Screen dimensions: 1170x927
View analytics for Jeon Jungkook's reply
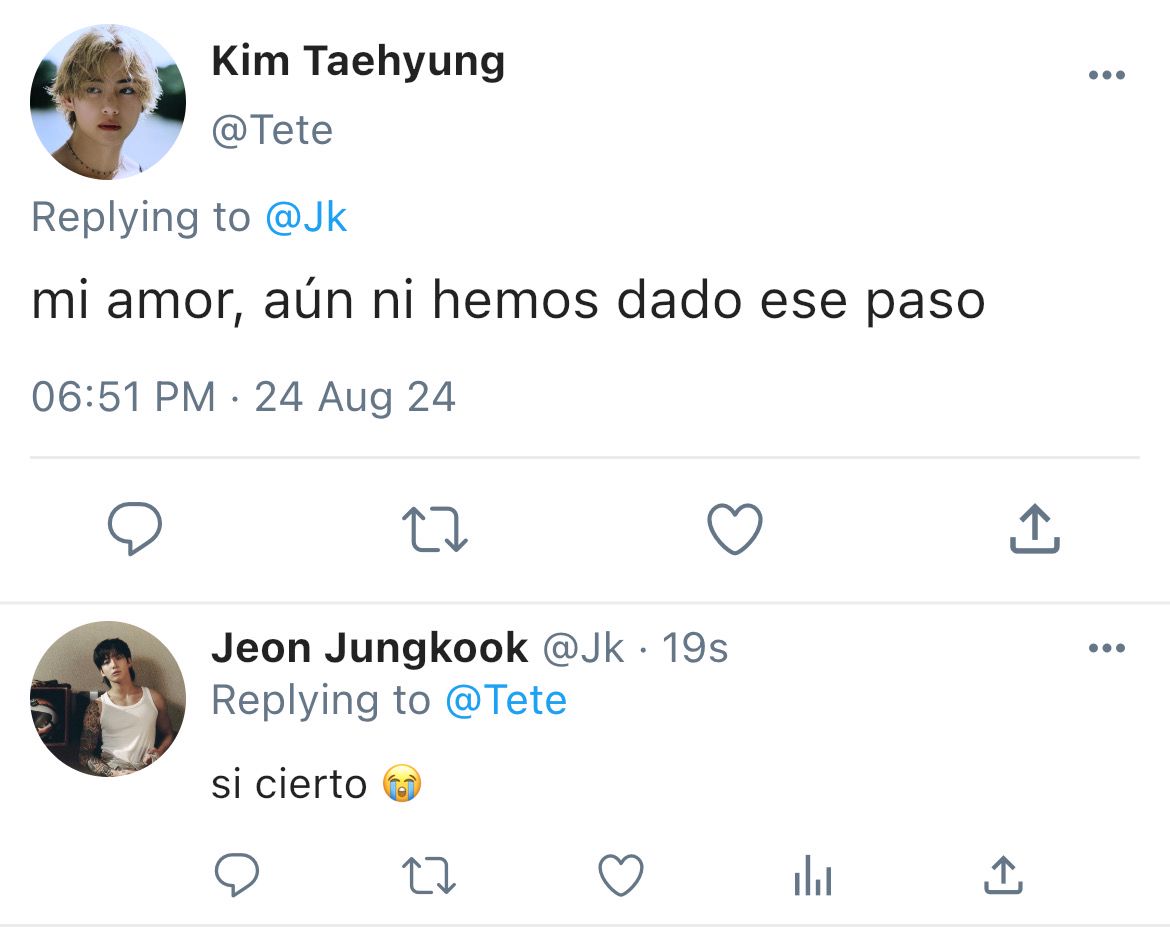coord(813,874)
